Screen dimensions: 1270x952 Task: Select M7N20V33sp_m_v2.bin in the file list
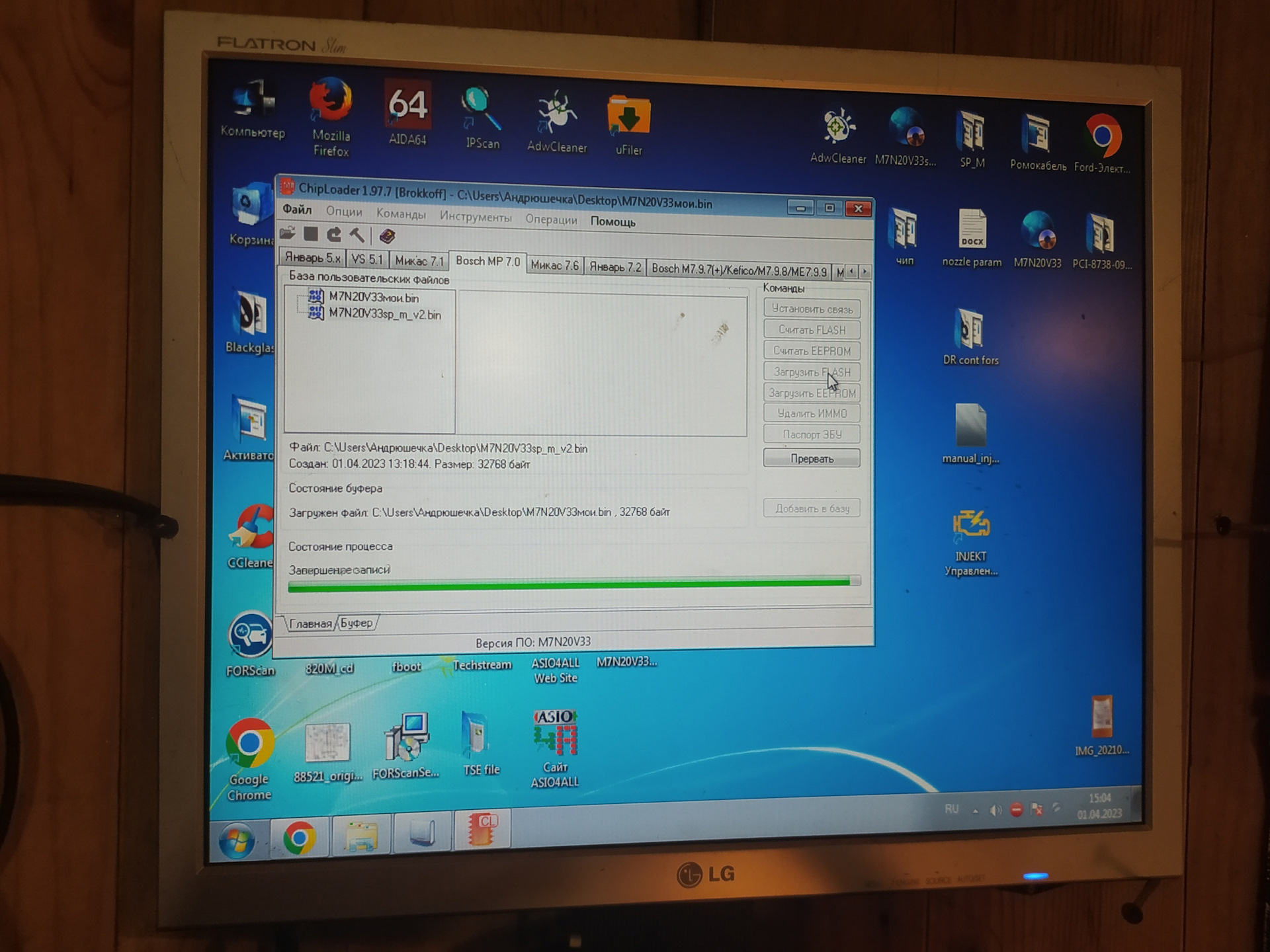click(x=384, y=315)
